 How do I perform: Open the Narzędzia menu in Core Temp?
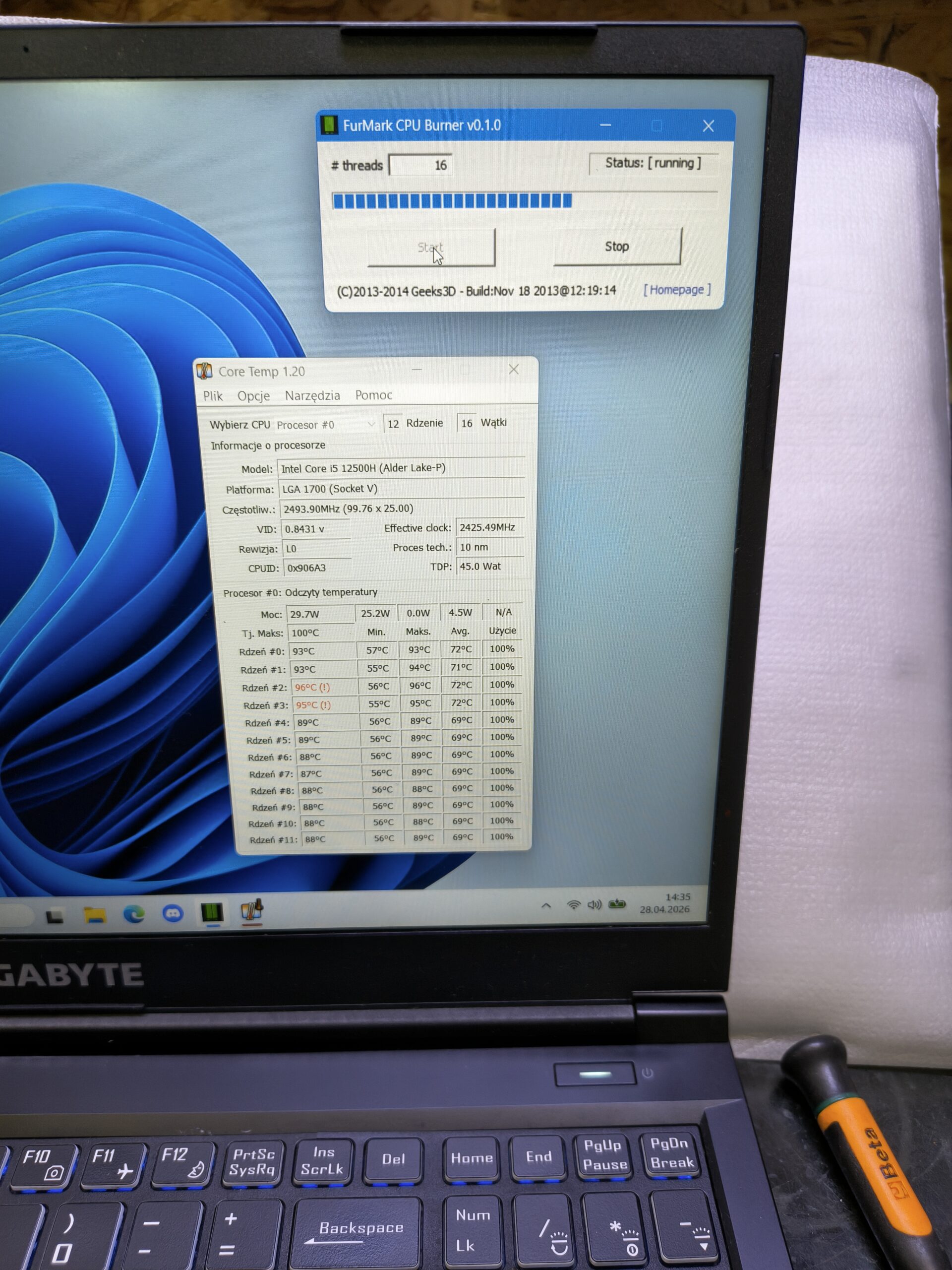coord(312,395)
